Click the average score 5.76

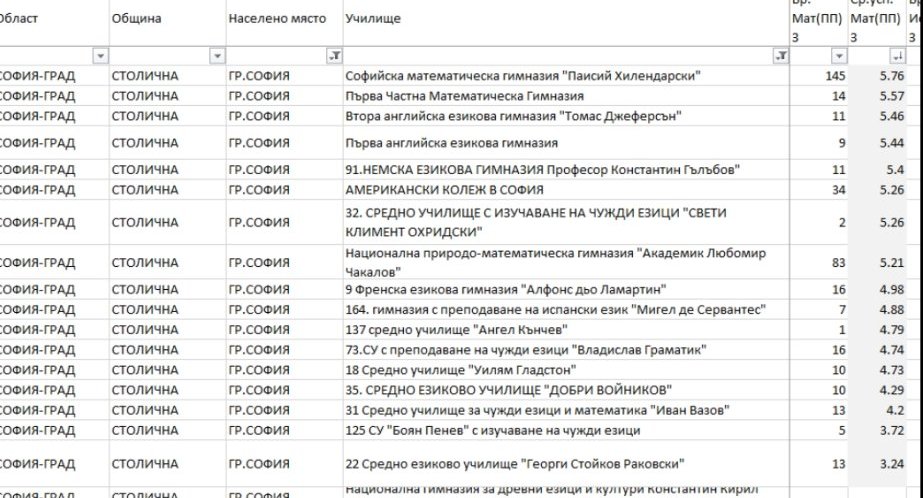coord(892,76)
